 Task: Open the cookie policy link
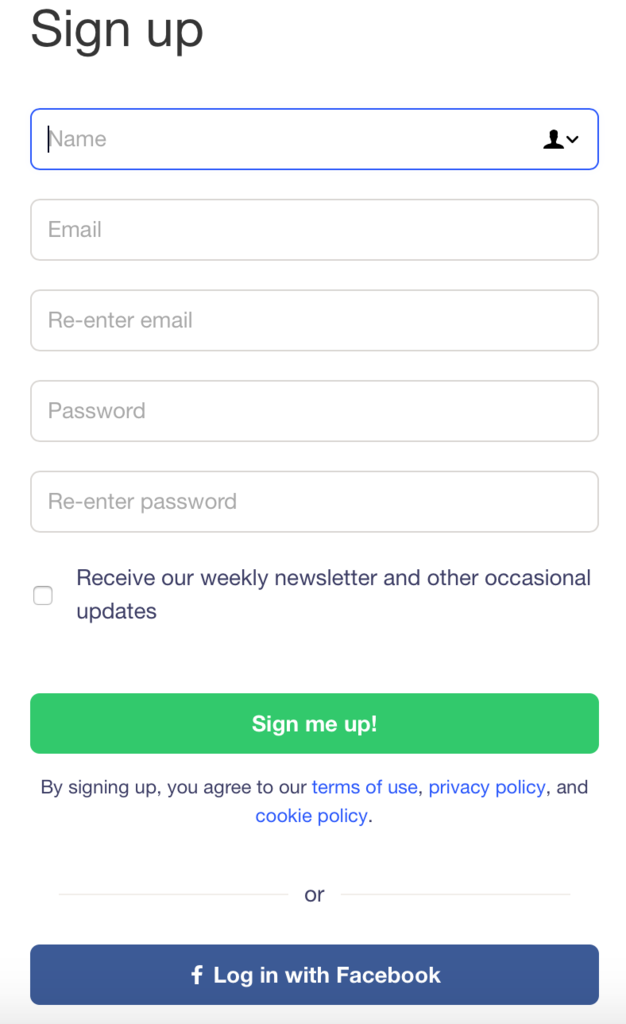click(311, 816)
